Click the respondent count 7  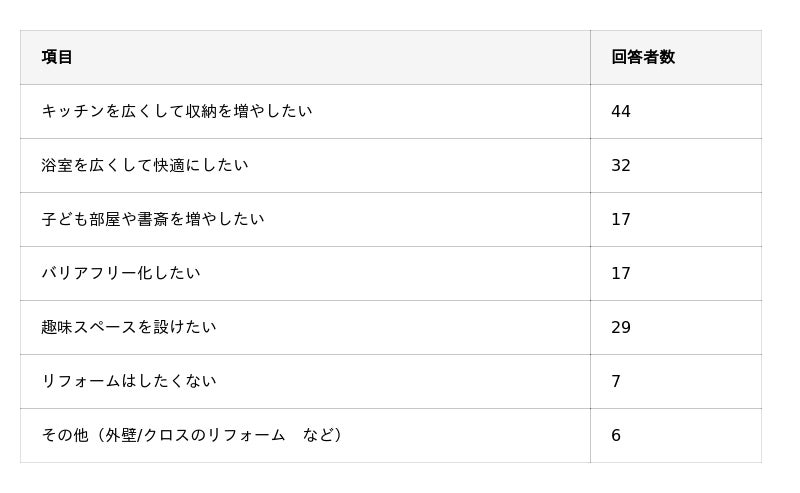tap(616, 381)
